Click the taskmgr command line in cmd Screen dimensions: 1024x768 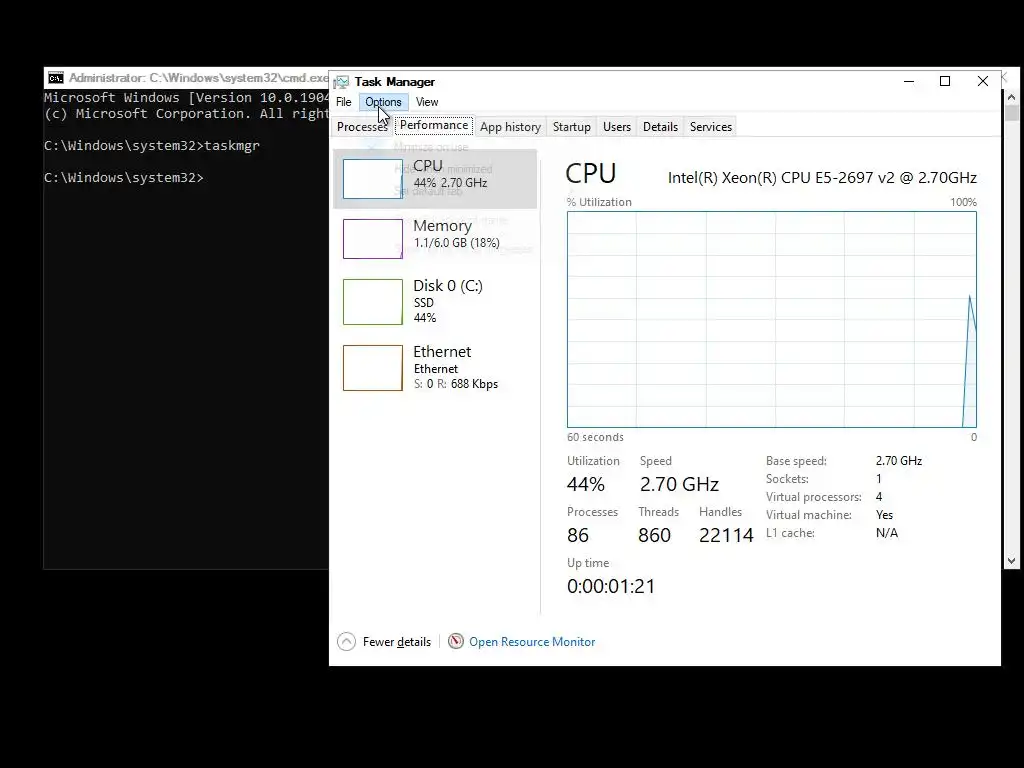click(152, 146)
